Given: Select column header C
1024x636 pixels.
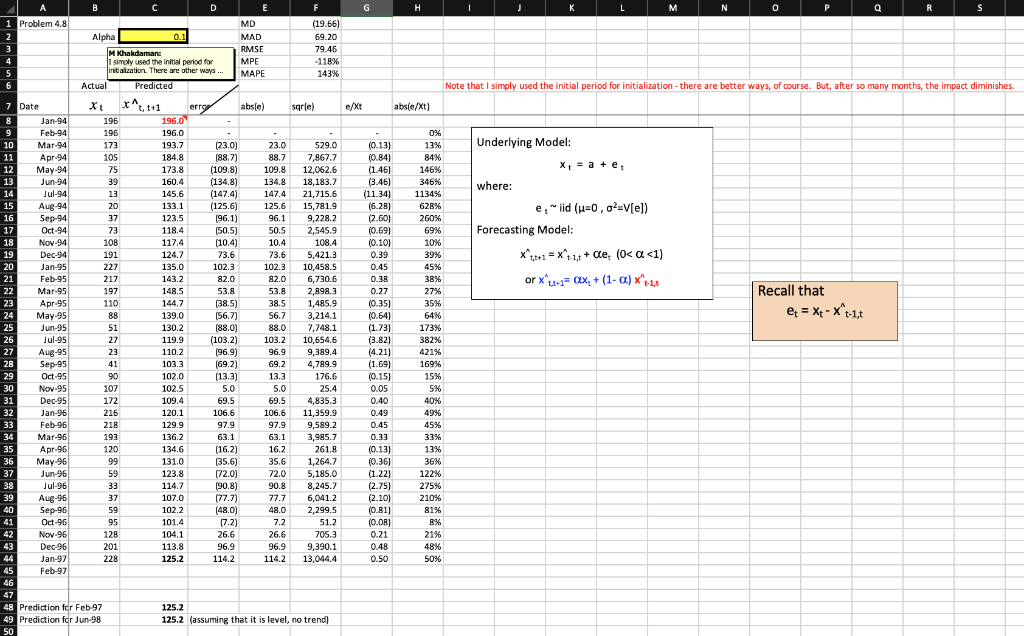Looking at the screenshot, I should point(154,8).
